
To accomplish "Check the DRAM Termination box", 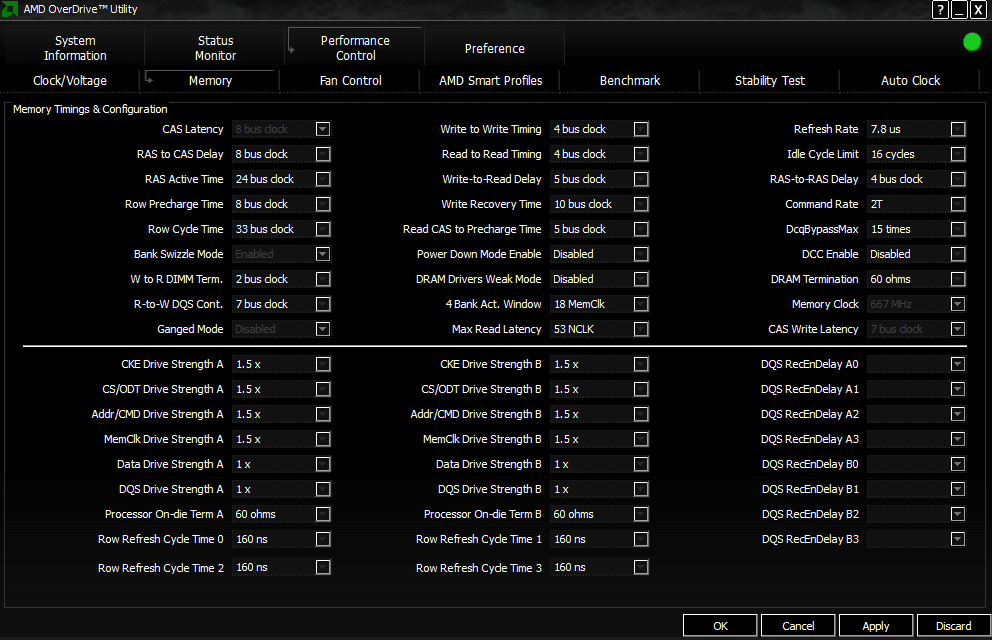I will [x=958, y=279].
